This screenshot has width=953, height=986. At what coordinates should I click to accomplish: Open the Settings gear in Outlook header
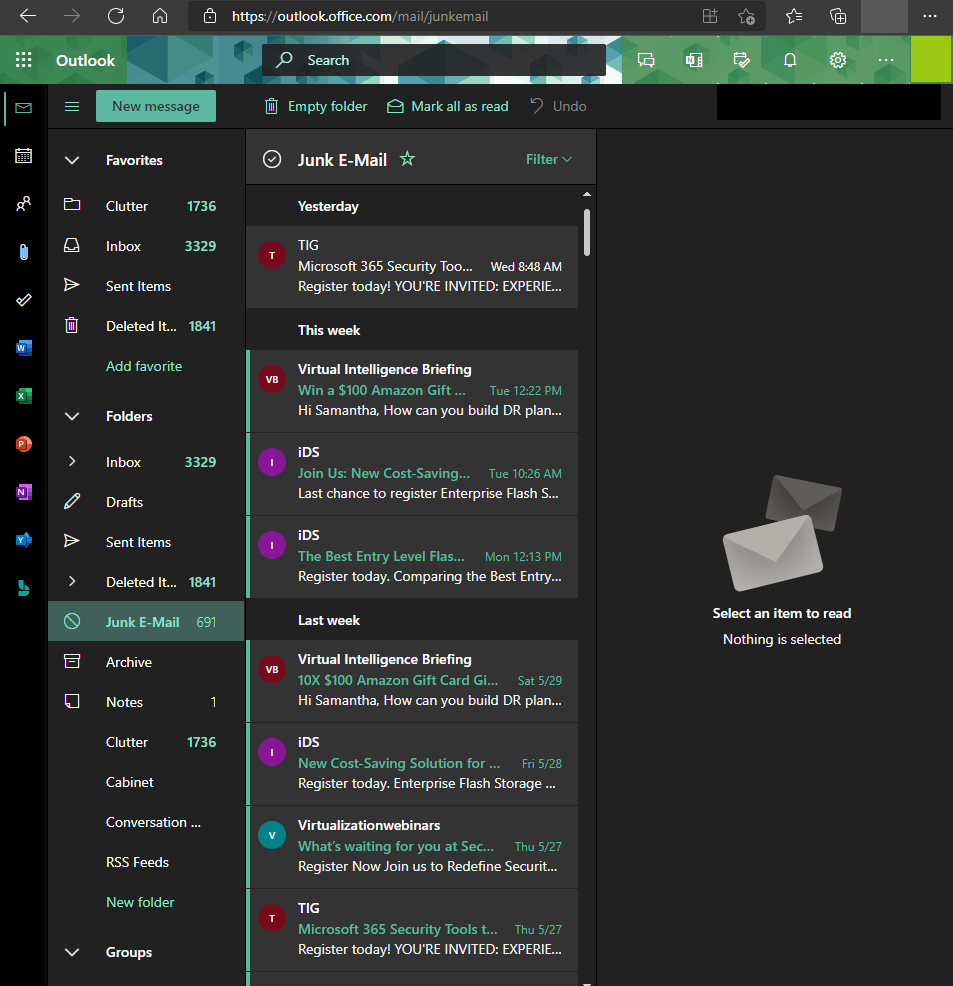(x=837, y=60)
